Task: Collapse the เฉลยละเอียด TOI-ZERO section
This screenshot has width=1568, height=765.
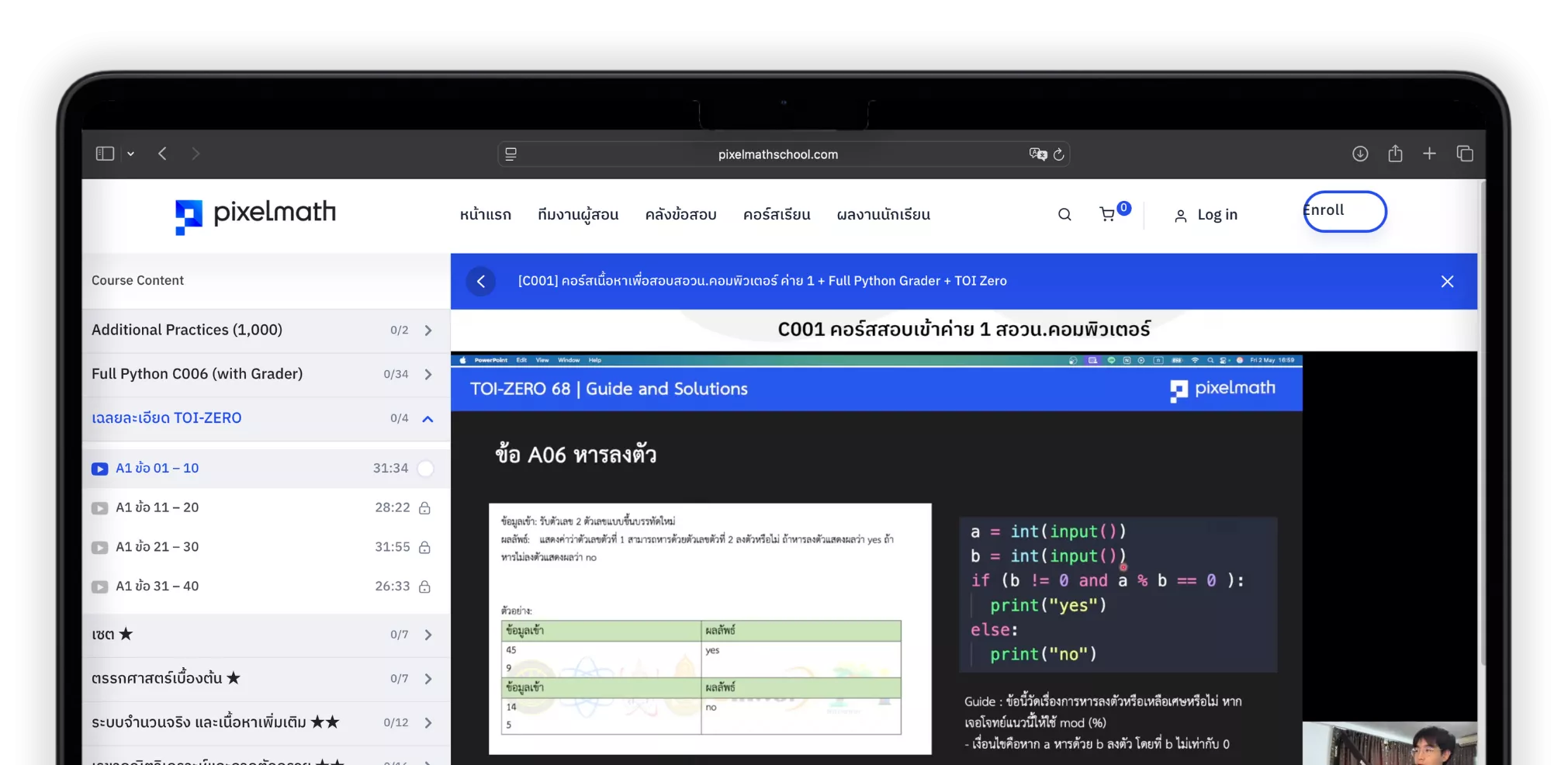Action: click(427, 419)
